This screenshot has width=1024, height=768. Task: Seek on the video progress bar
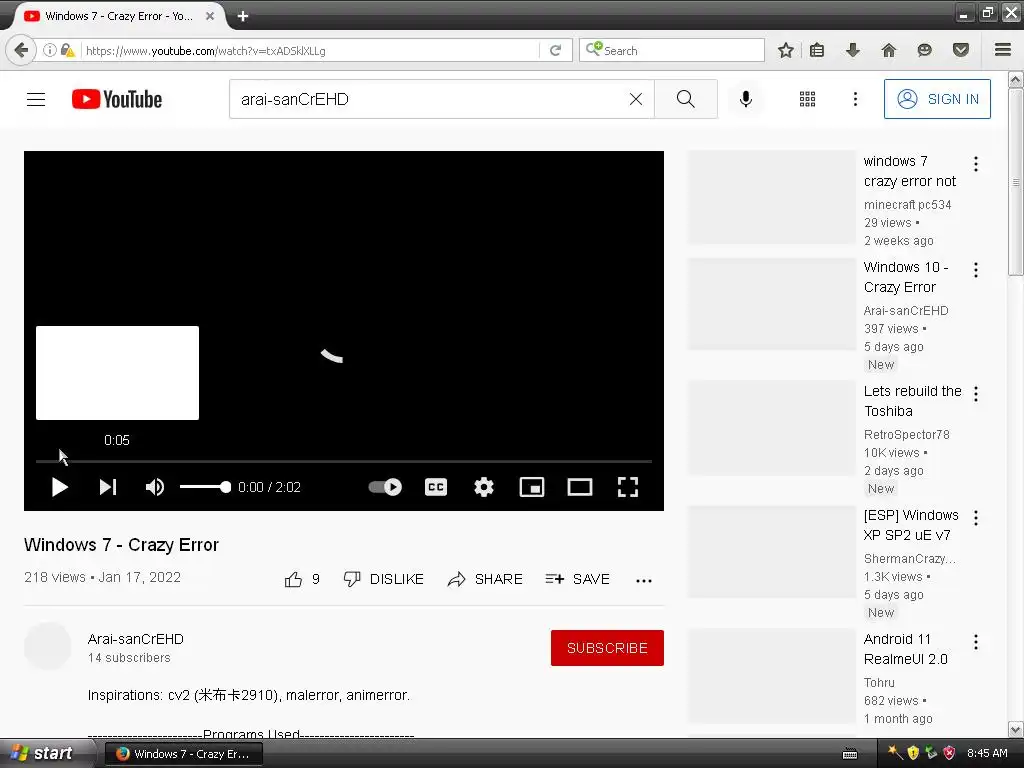click(x=344, y=461)
